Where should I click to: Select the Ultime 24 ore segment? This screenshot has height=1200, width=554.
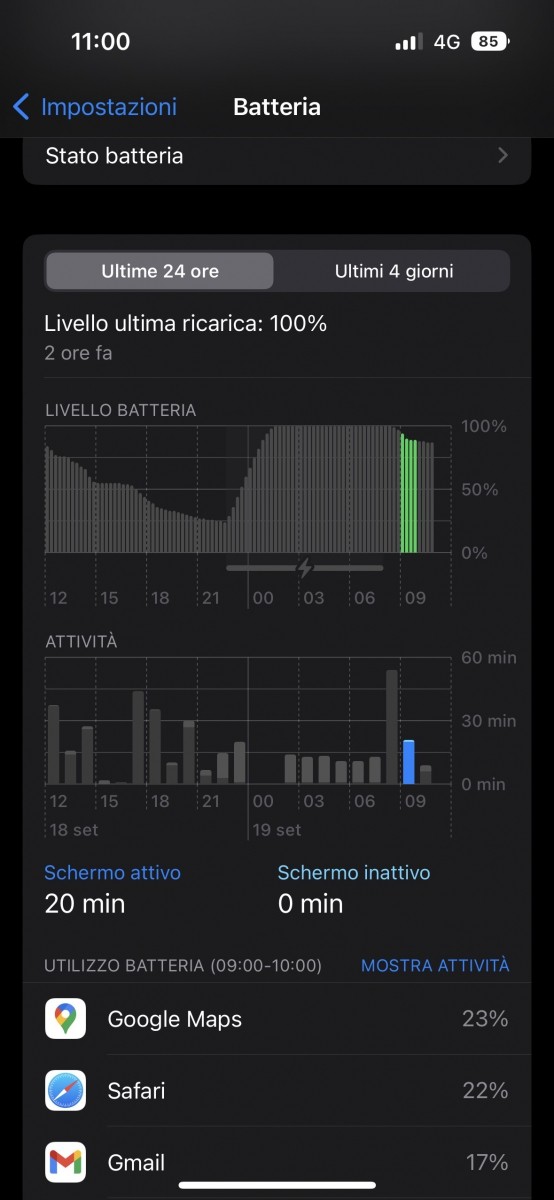pos(160,271)
